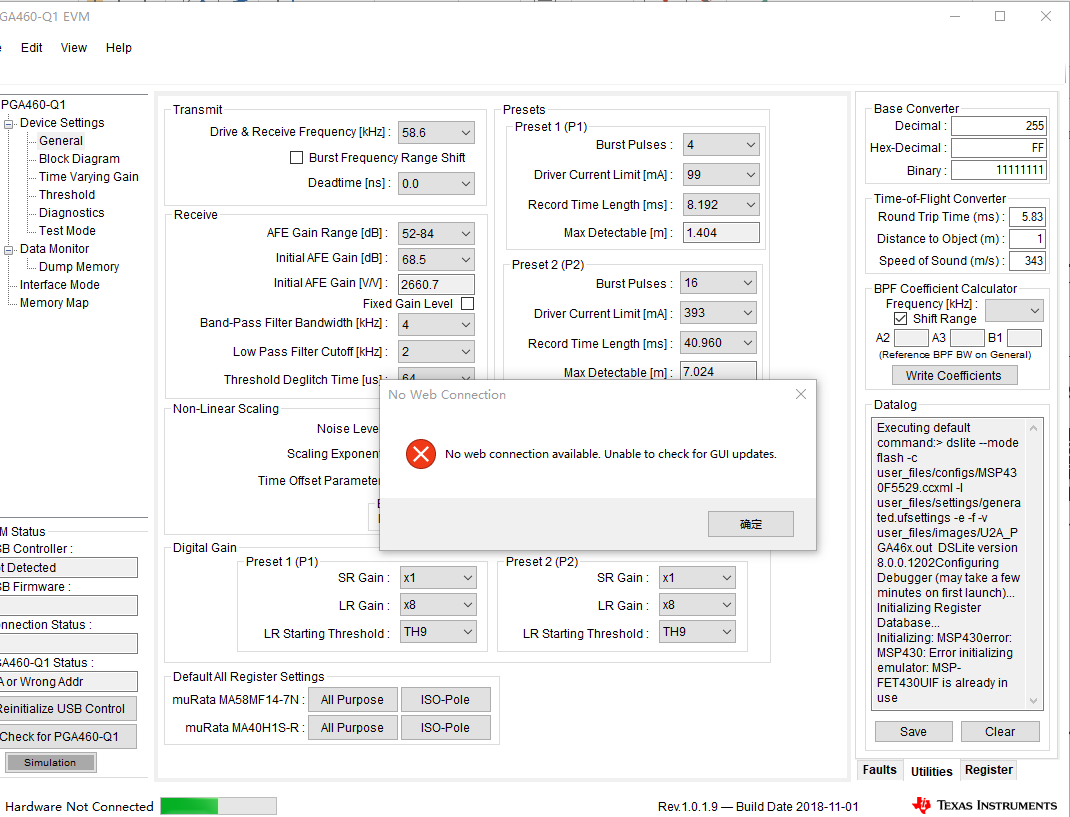Click the Round Trip Time field
The height and width of the screenshot is (817, 1070).
tap(1027, 217)
